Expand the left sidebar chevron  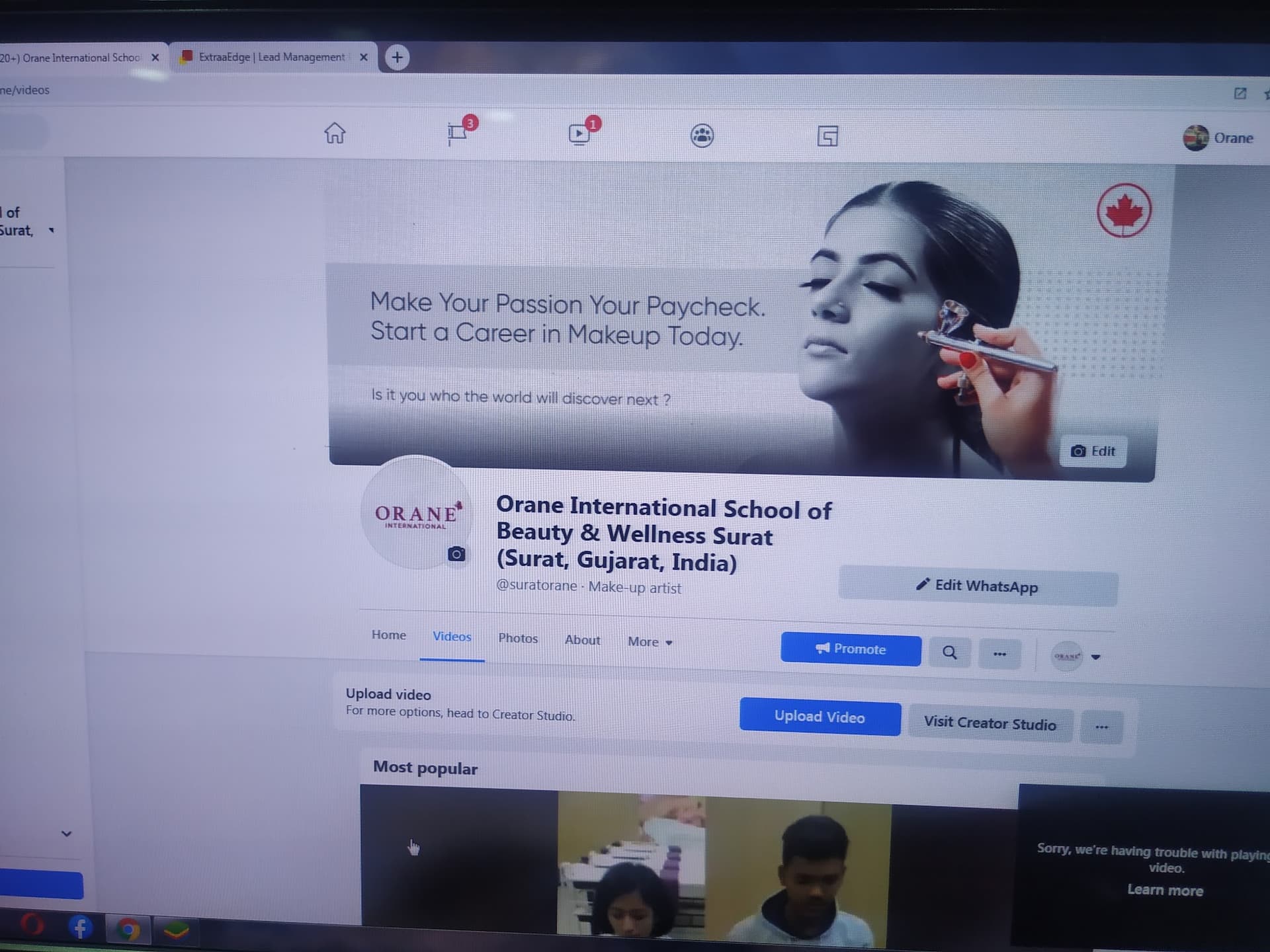66,834
